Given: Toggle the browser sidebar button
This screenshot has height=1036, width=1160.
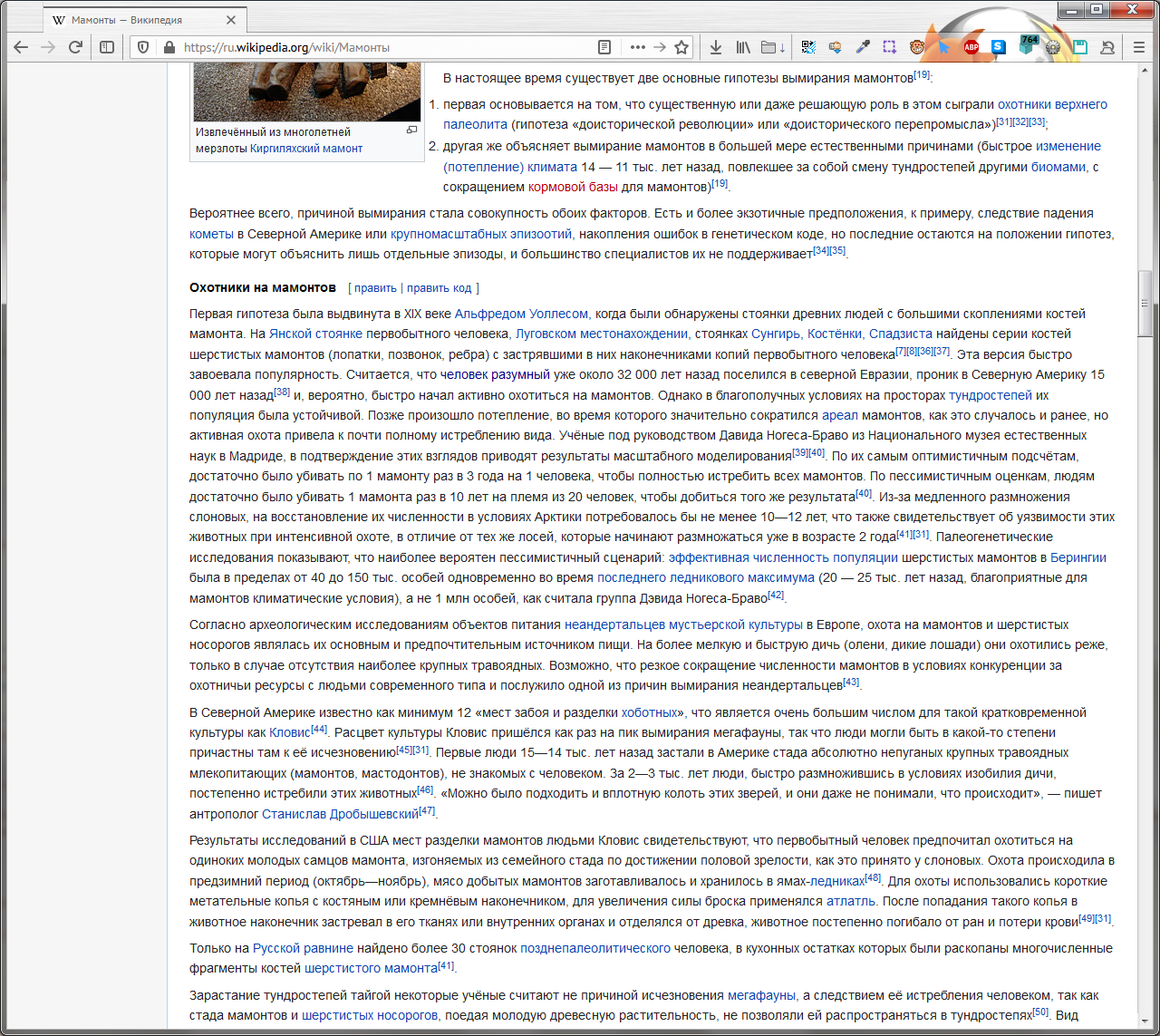Looking at the screenshot, I should pos(107,47).
